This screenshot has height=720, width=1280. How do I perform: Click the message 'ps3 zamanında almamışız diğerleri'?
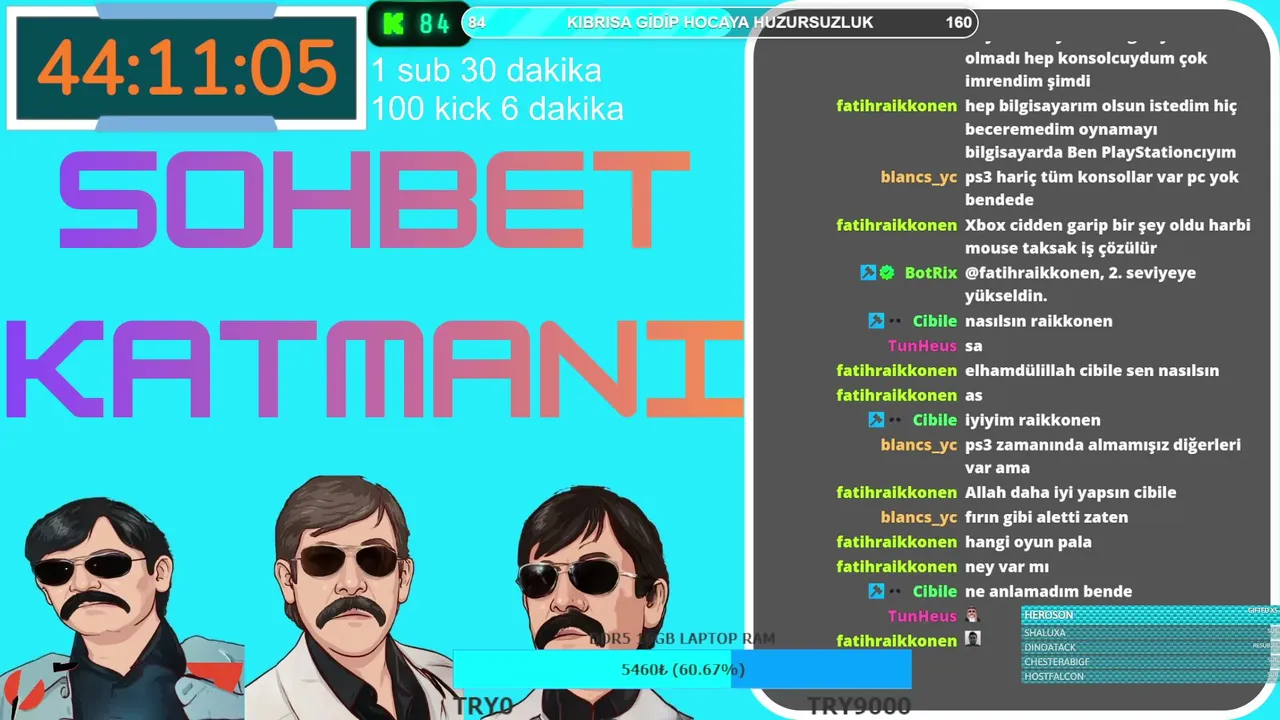1103,456
